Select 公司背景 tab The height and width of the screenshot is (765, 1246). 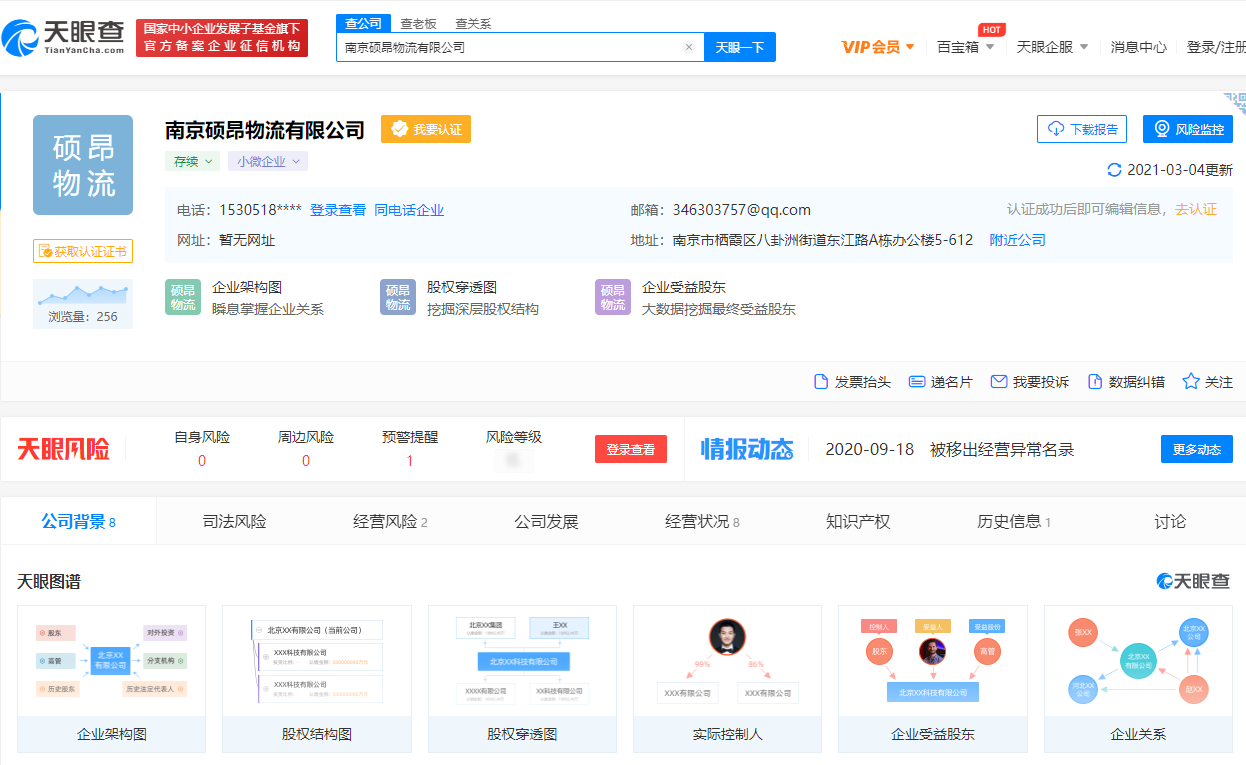click(79, 521)
